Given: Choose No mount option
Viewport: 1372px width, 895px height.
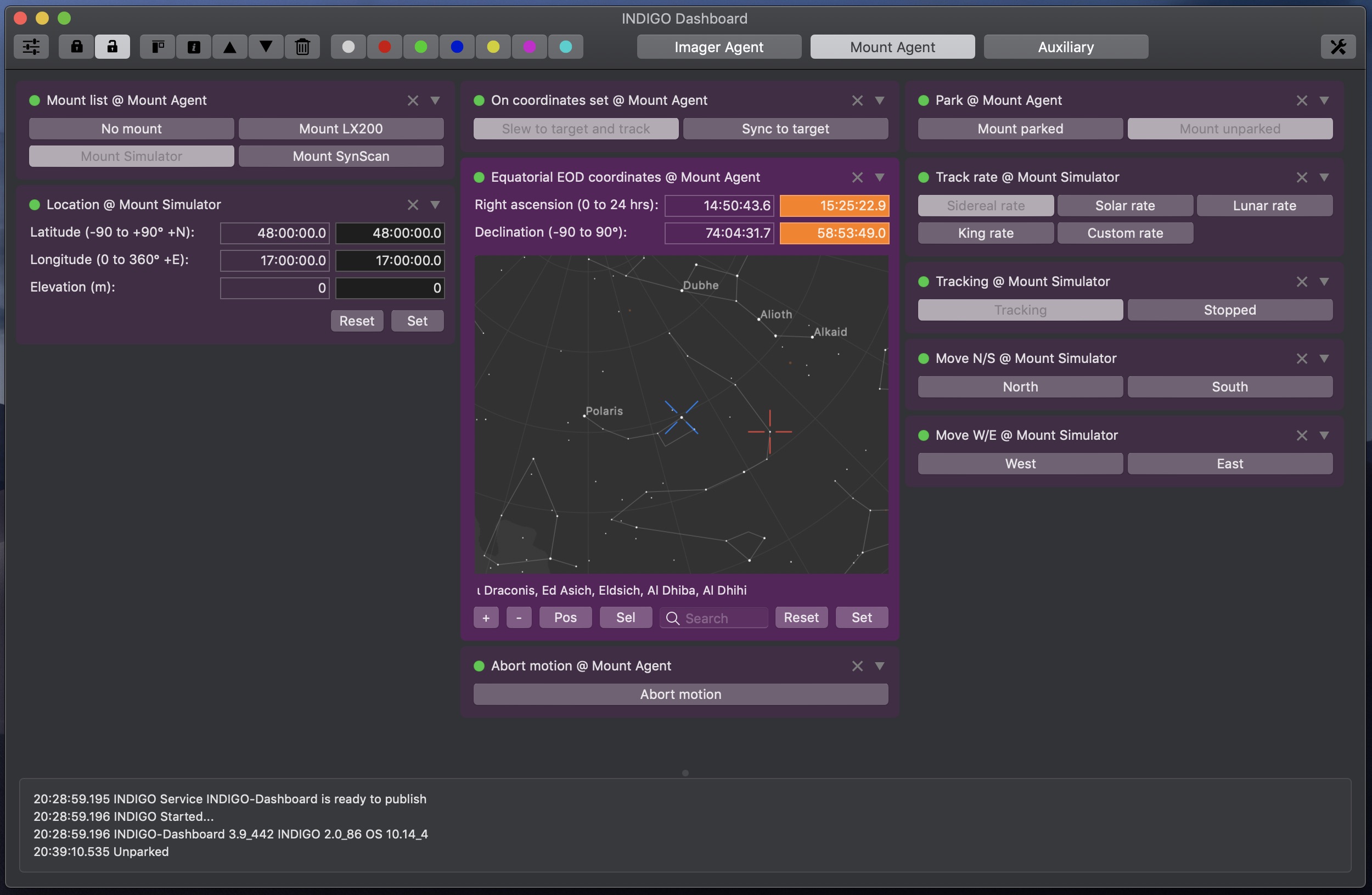Looking at the screenshot, I should (131, 128).
